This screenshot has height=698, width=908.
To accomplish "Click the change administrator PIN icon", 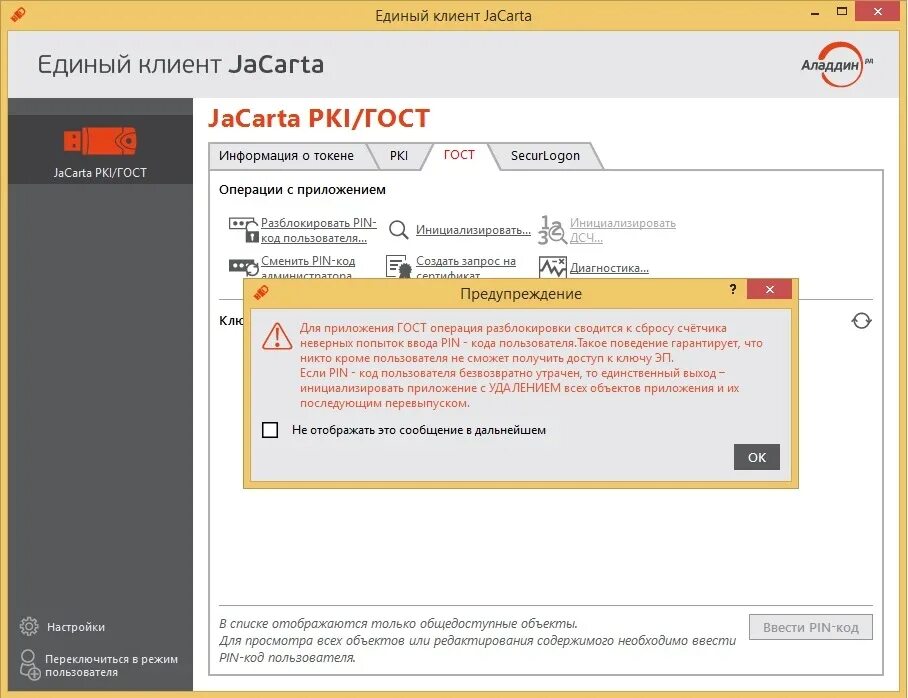I will pyautogui.click(x=243, y=267).
